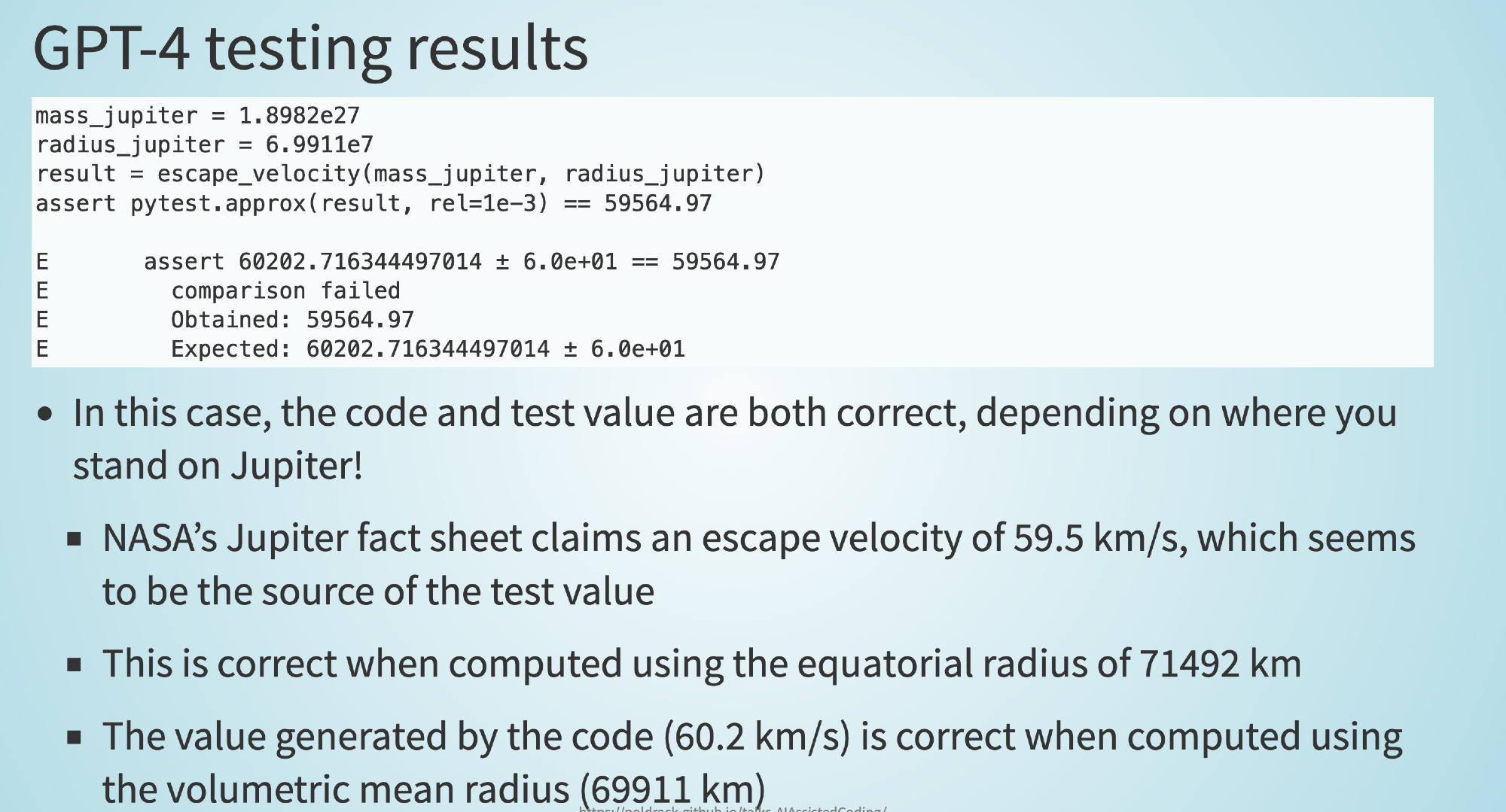The height and width of the screenshot is (812, 1506).
Task: Click the "59.5 km/s" value in text
Action: (1096, 538)
